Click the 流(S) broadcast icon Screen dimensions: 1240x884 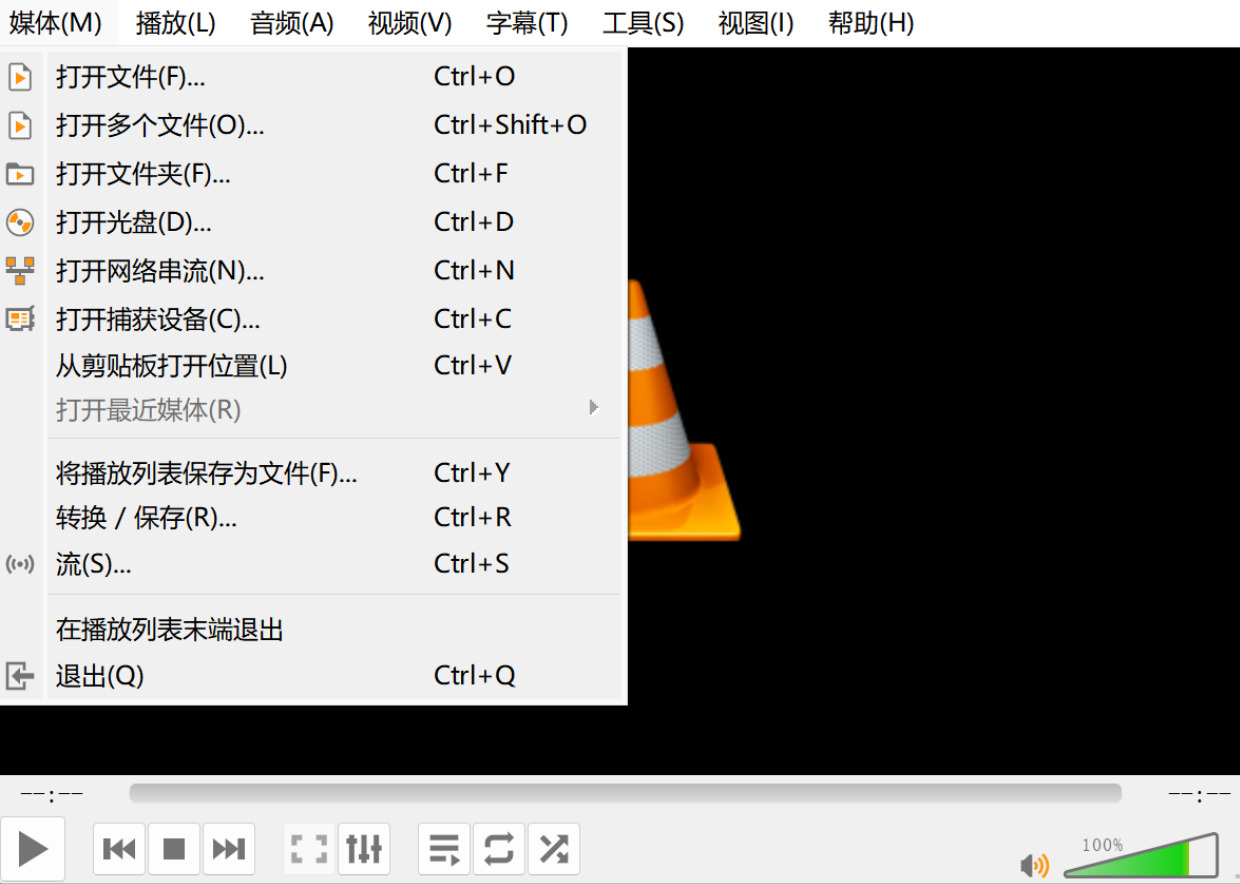pyautogui.click(x=20, y=564)
